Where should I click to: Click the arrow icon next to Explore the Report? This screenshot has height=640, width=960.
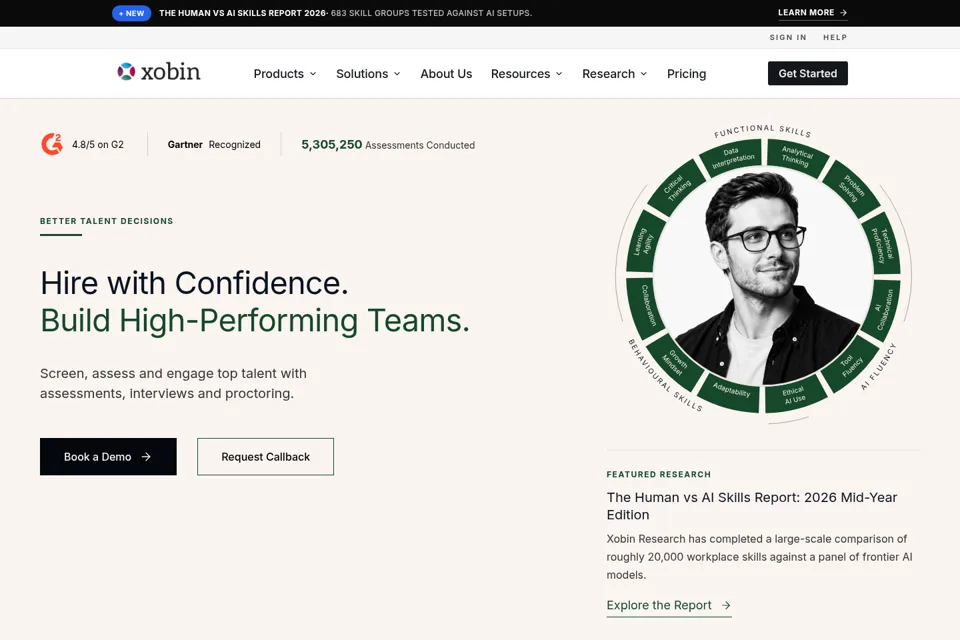[726, 605]
